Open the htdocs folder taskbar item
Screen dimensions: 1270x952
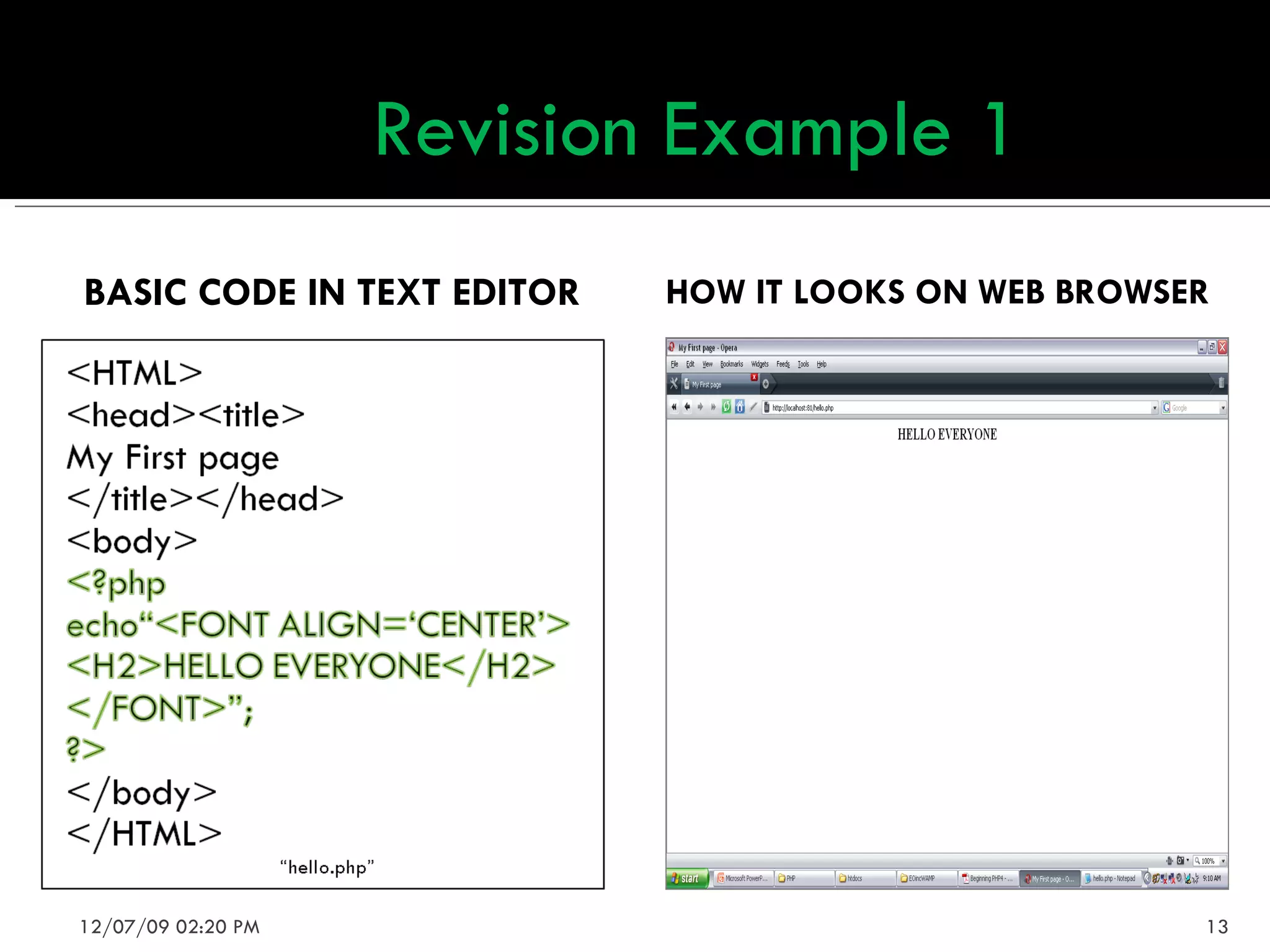pyautogui.click(x=866, y=879)
